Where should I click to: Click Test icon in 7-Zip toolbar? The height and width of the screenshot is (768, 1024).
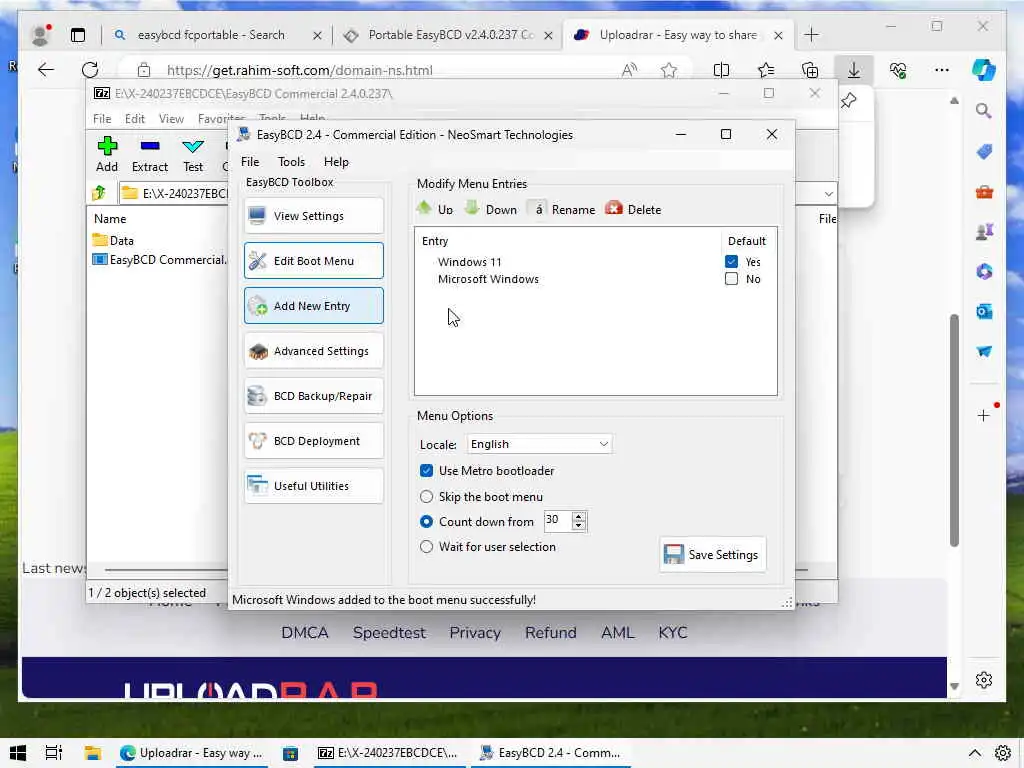[x=193, y=155]
